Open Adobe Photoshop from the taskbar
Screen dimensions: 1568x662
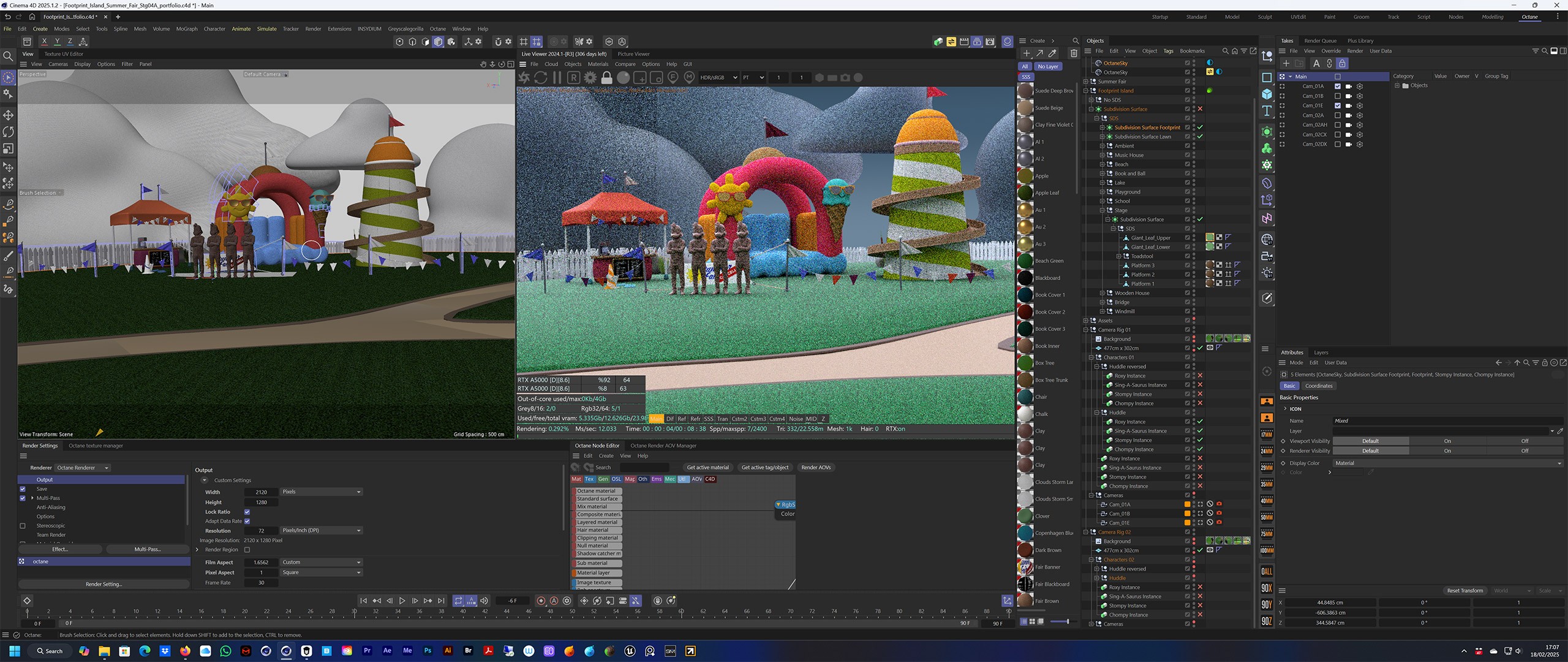(x=428, y=651)
